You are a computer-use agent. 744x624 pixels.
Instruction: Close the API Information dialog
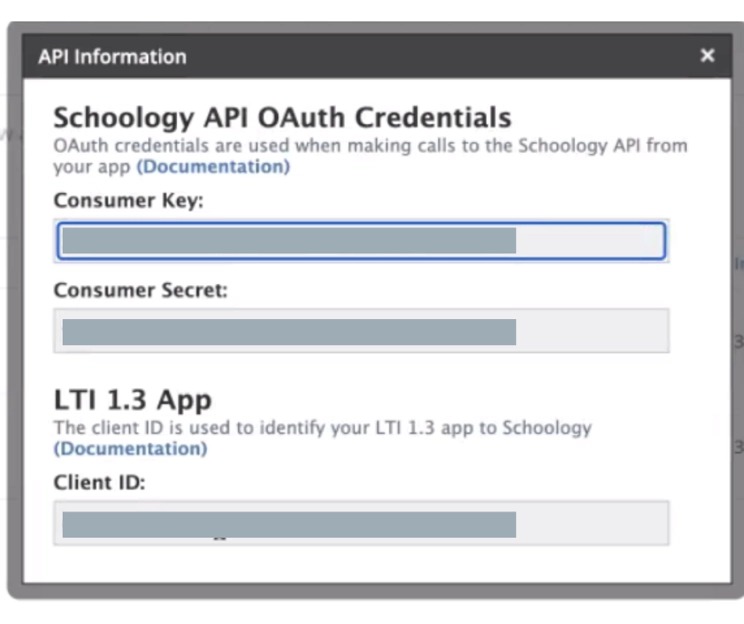(x=707, y=56)
